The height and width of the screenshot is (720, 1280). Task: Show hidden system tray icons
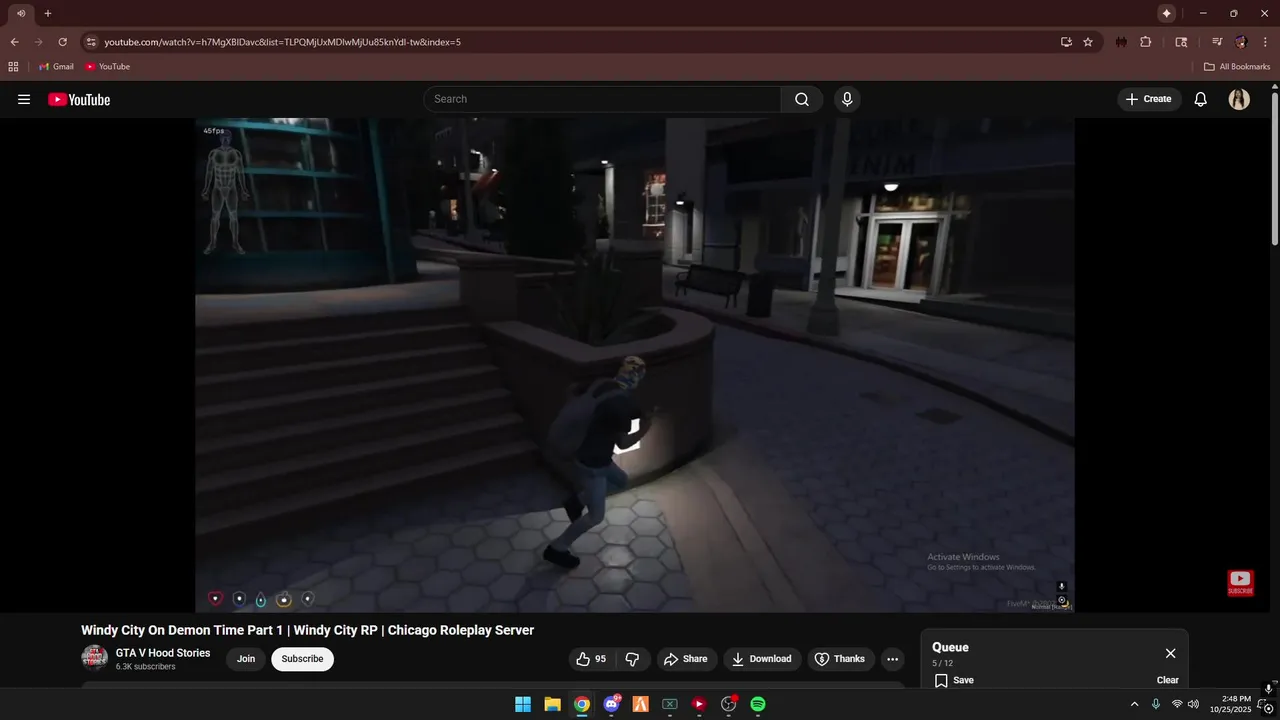point(1134,704)
